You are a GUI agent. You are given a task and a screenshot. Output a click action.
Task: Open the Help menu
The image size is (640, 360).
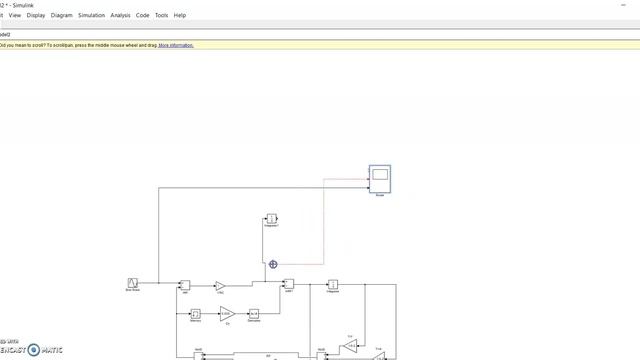pyautogui.click(x=180, y=15)
